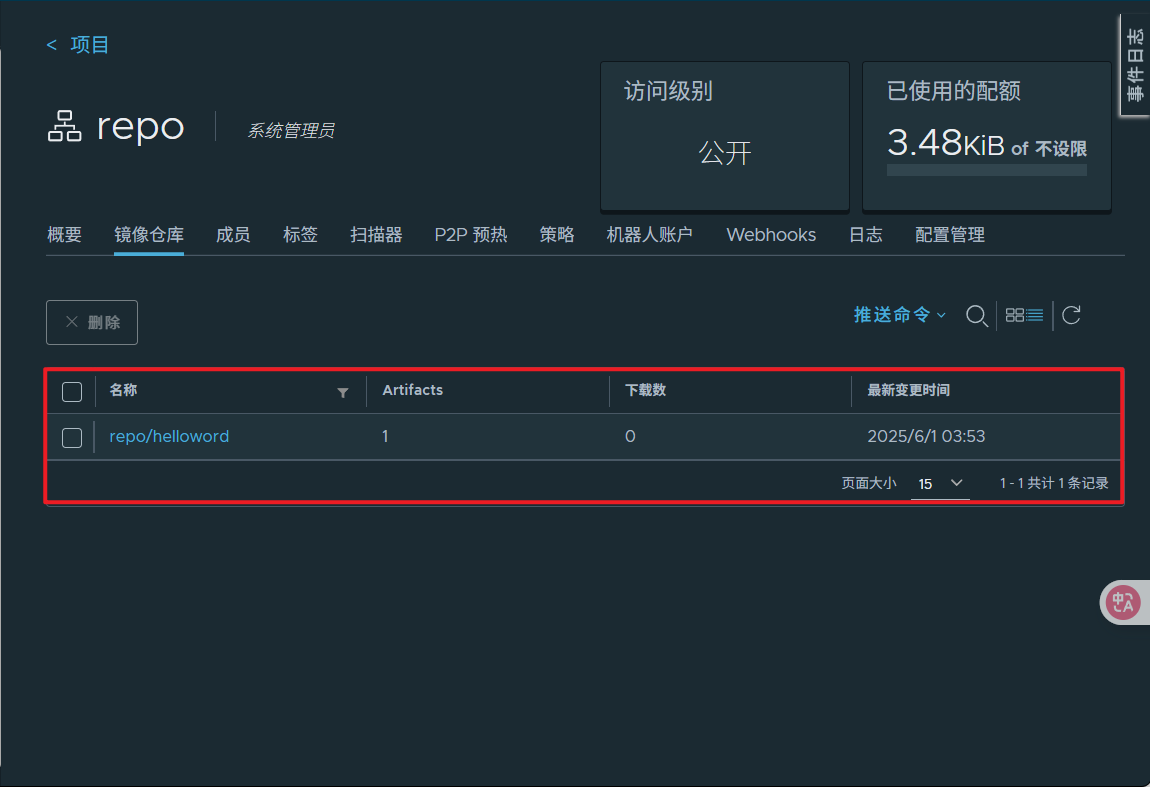Image resolution: width=1150 pixels, height=787 pixels.
Task: Switch to list view icon
Action: point(1035,316)
